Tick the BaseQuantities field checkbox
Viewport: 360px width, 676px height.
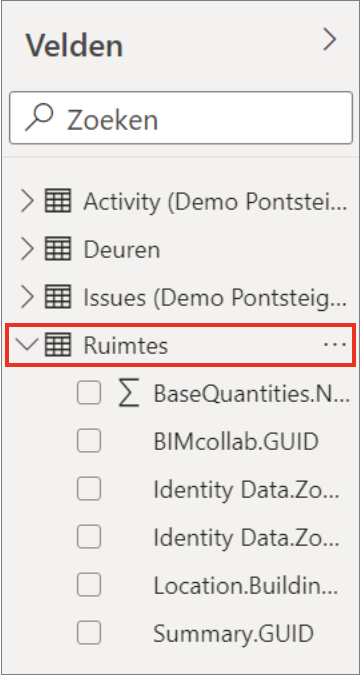click(89, 393)
